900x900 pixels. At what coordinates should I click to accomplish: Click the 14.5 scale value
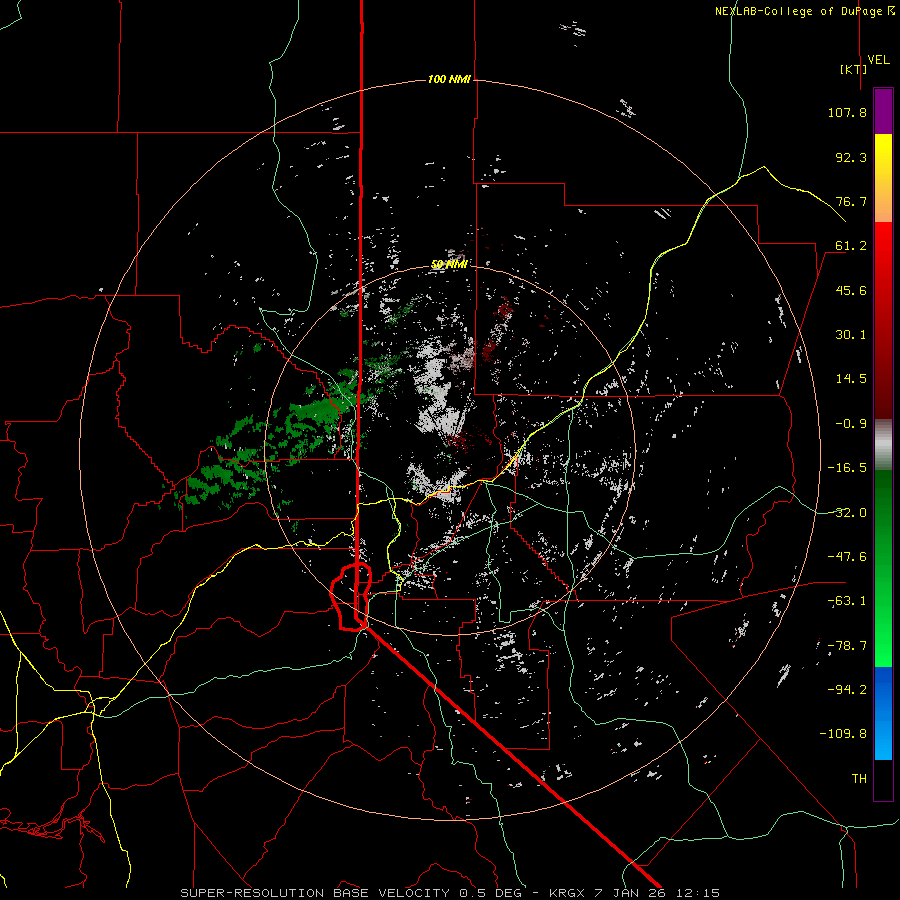coord(851,379)
